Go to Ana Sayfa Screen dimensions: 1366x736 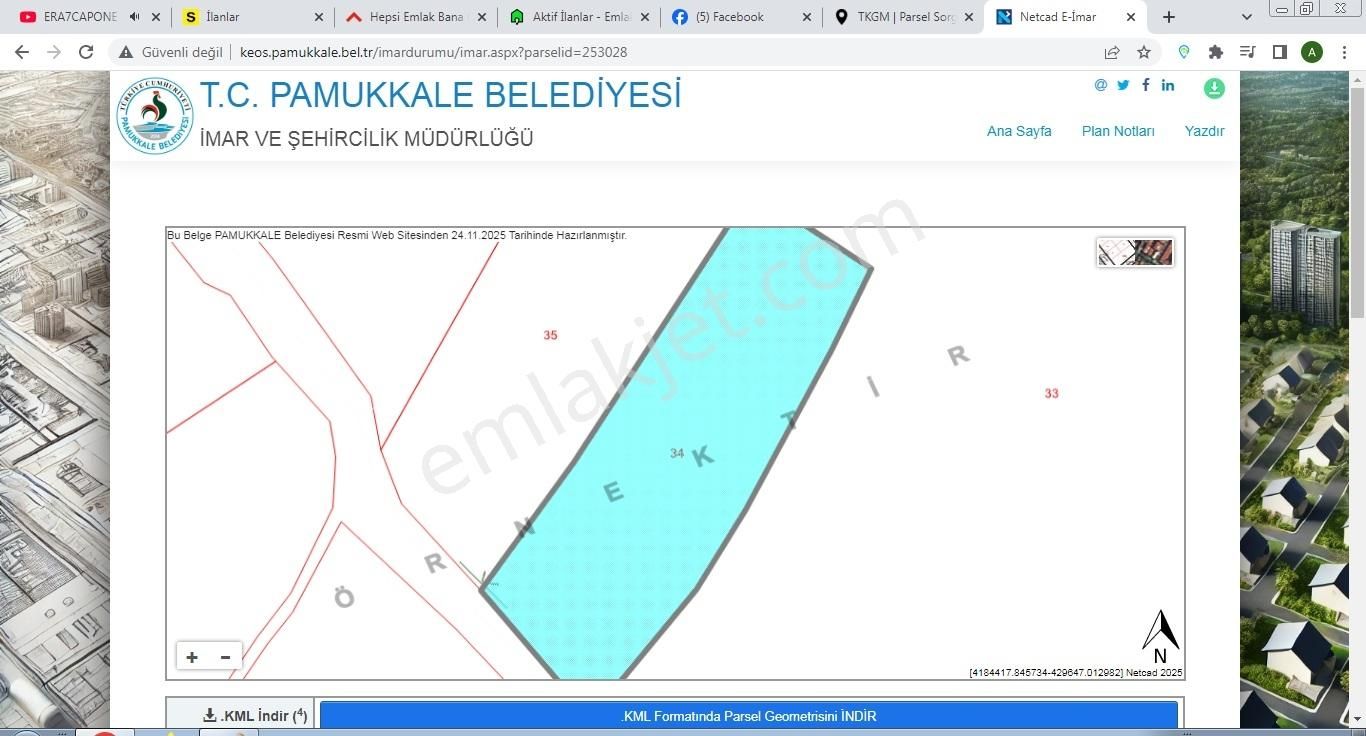1018,131
